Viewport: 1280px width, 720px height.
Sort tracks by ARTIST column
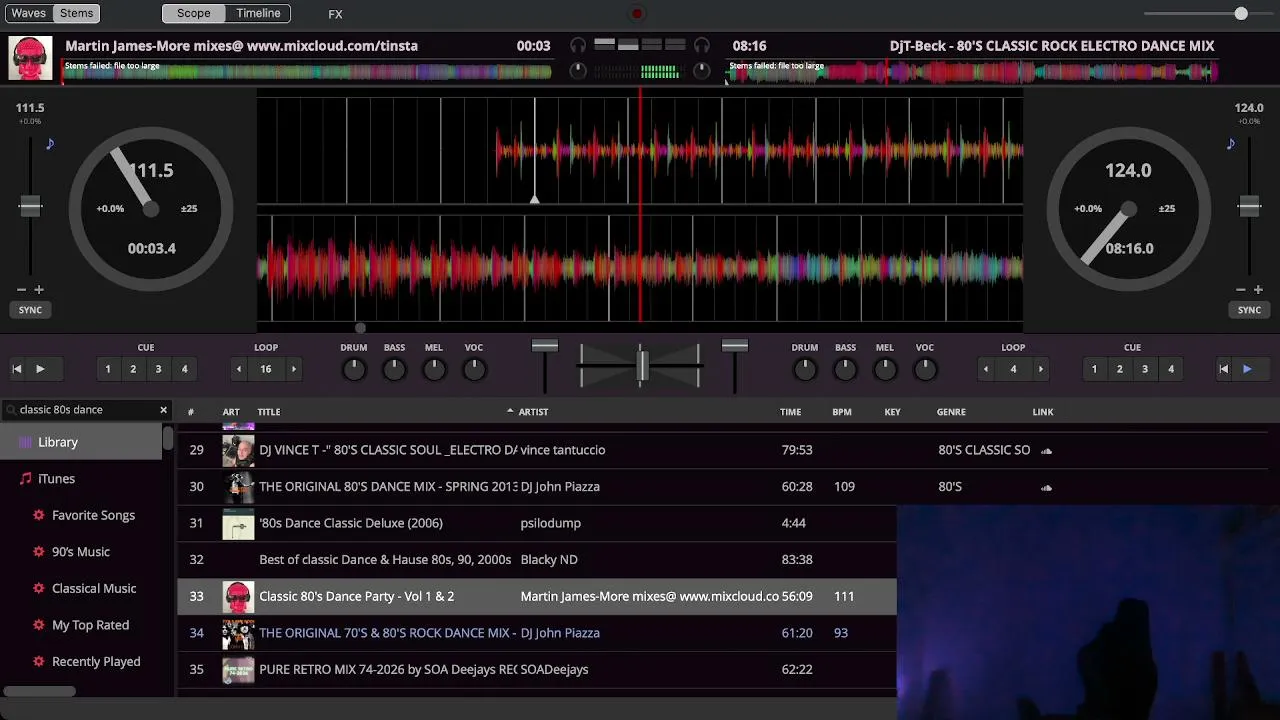(x=533, y=412)
